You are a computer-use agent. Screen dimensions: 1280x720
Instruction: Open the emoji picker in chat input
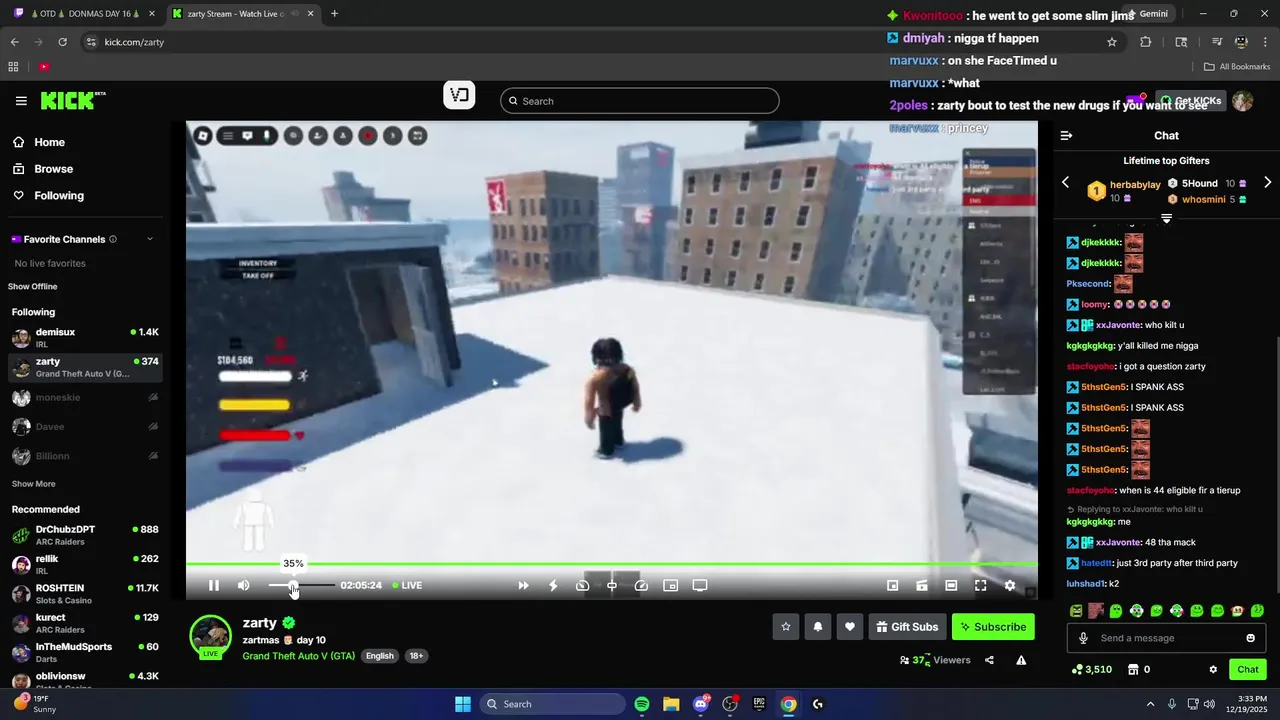click(1250, 638)
